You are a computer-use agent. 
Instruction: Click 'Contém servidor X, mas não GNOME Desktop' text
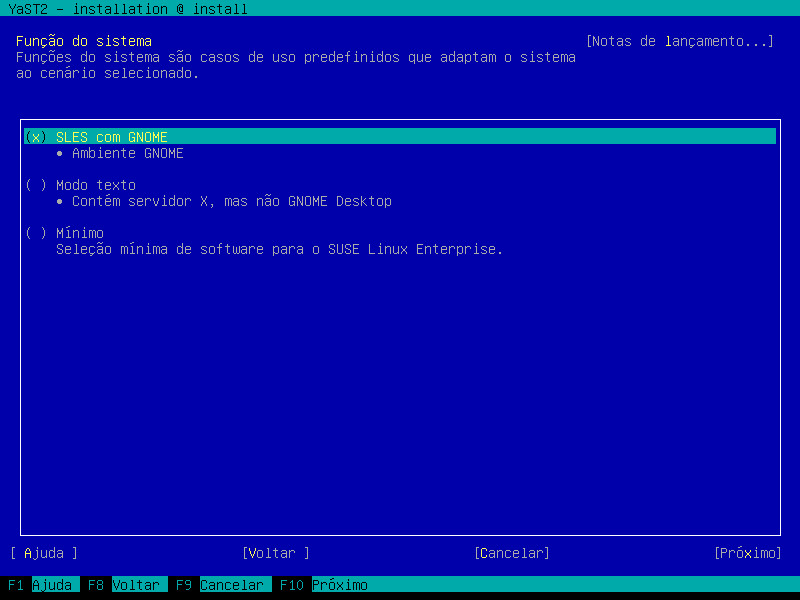click(224, 201)
